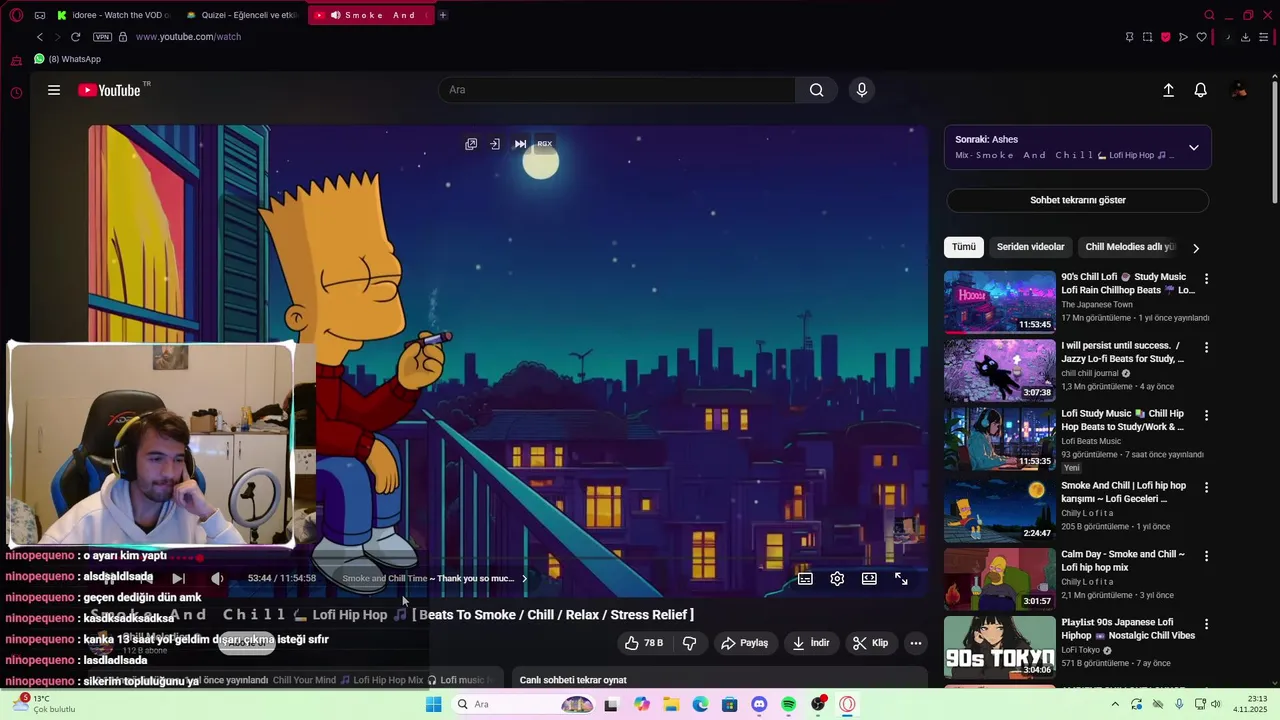The height and width of the screenshot is (720, 1280).
Task: Show more filter chips with right chevron
Action: [1196, 248]
